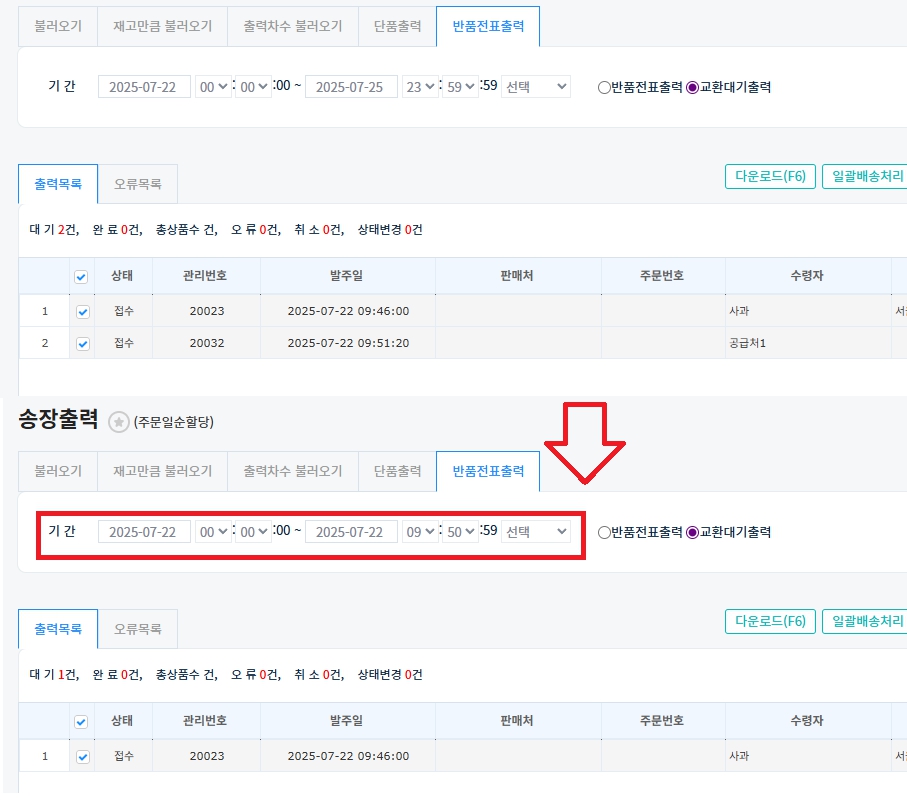
Task: Uncheck the checkbox for row 20032
Action: (82, 343)
